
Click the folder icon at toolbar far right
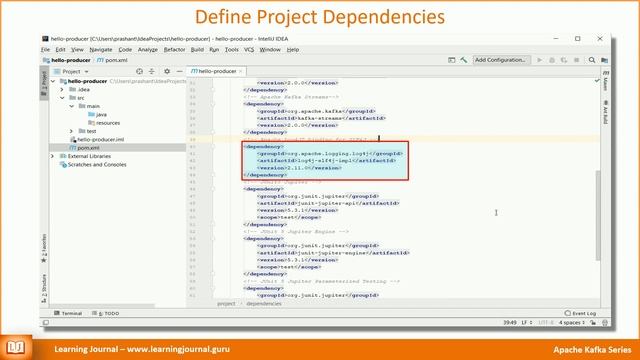[604, 60]
